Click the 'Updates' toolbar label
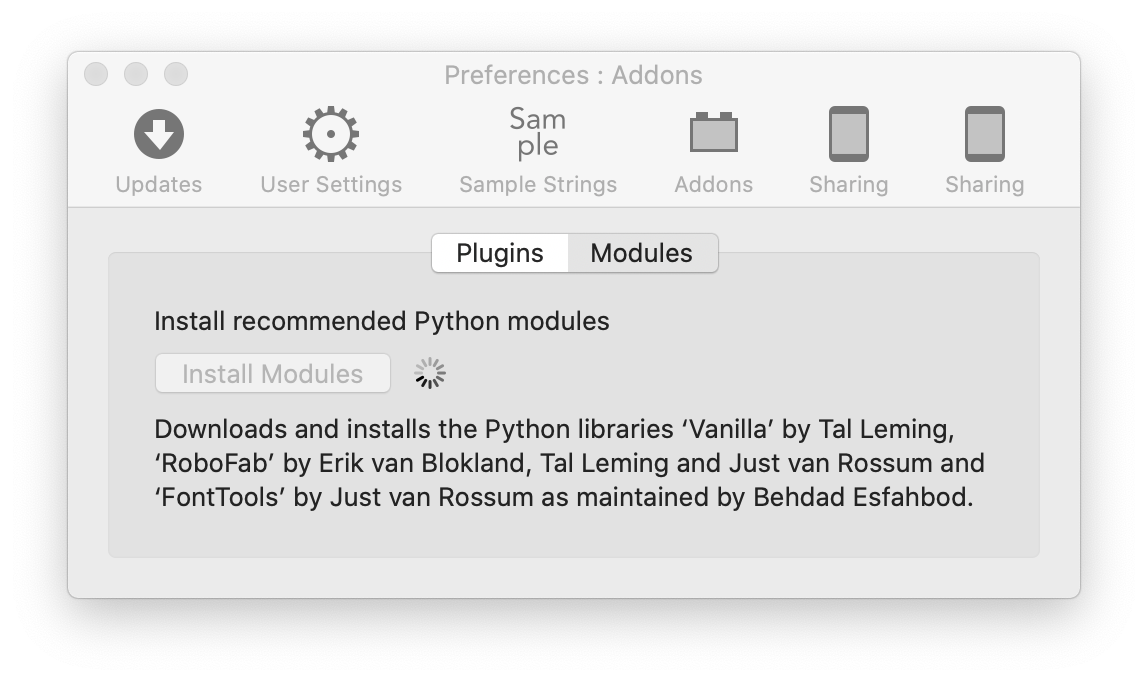The image size is (1148, 682). pyautogui.click(x=159, y=185)
